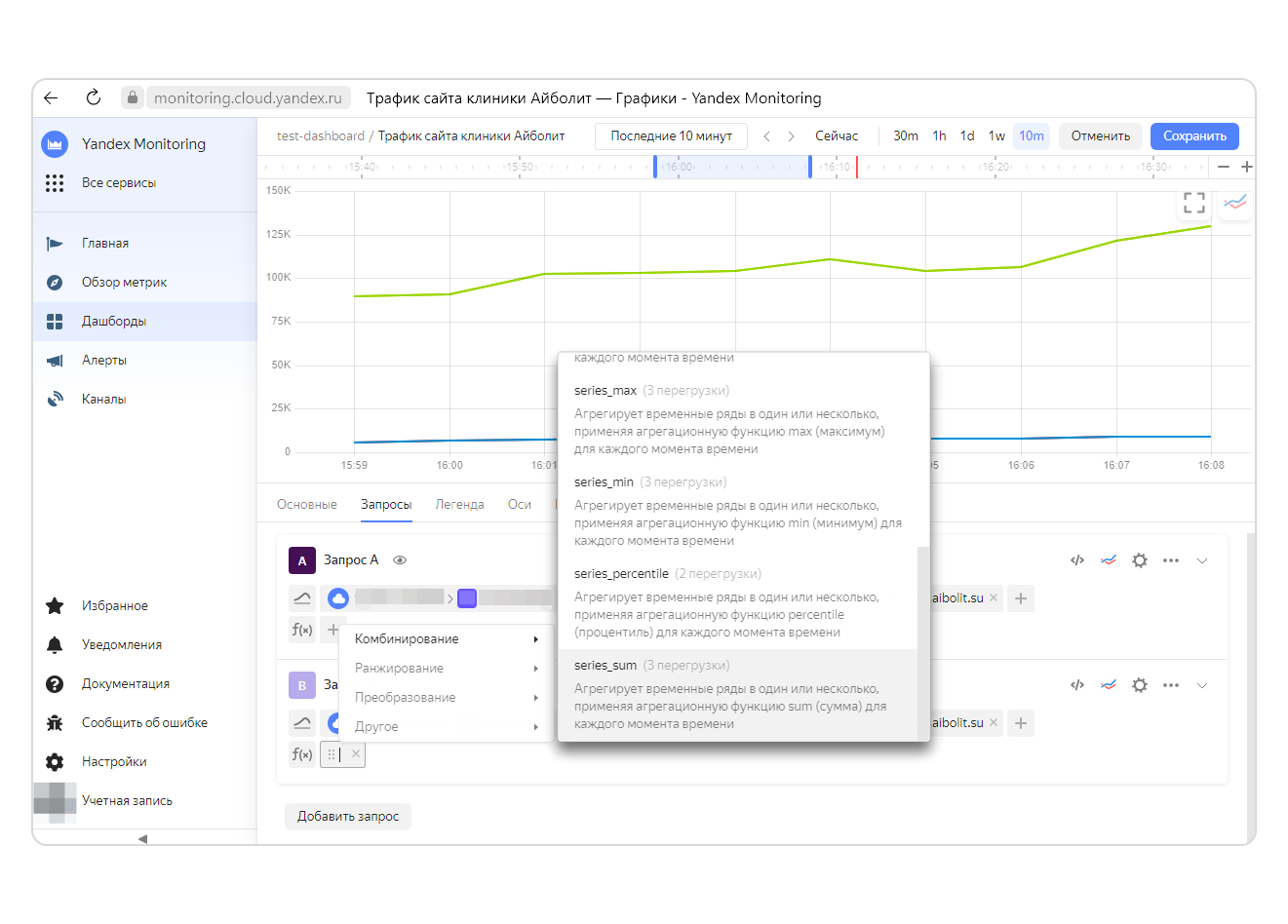Open Каналы satellite icon in sidebar
This screenshot has width=1288, height=924.
(55, 400)
